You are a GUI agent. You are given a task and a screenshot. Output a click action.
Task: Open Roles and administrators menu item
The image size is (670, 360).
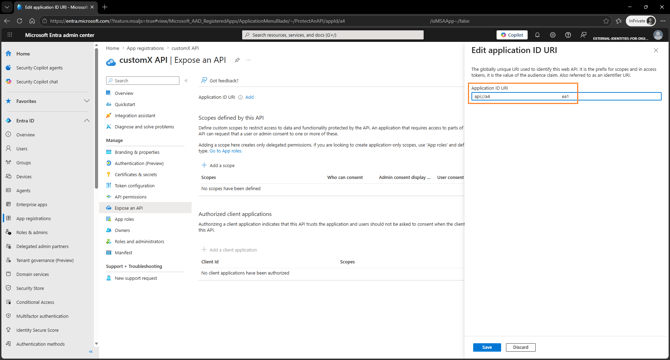pyautogui.click(x=139, y=241)
